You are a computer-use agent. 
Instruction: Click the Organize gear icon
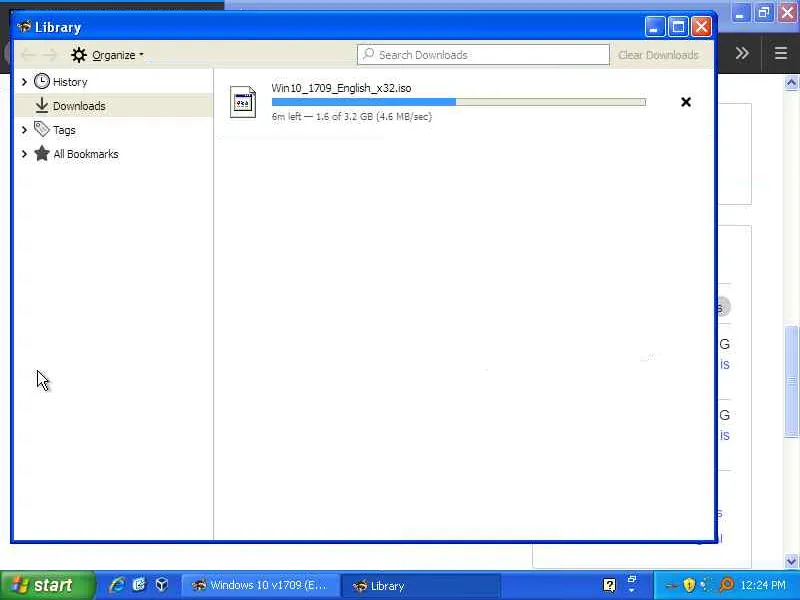(x=79, y=55)
